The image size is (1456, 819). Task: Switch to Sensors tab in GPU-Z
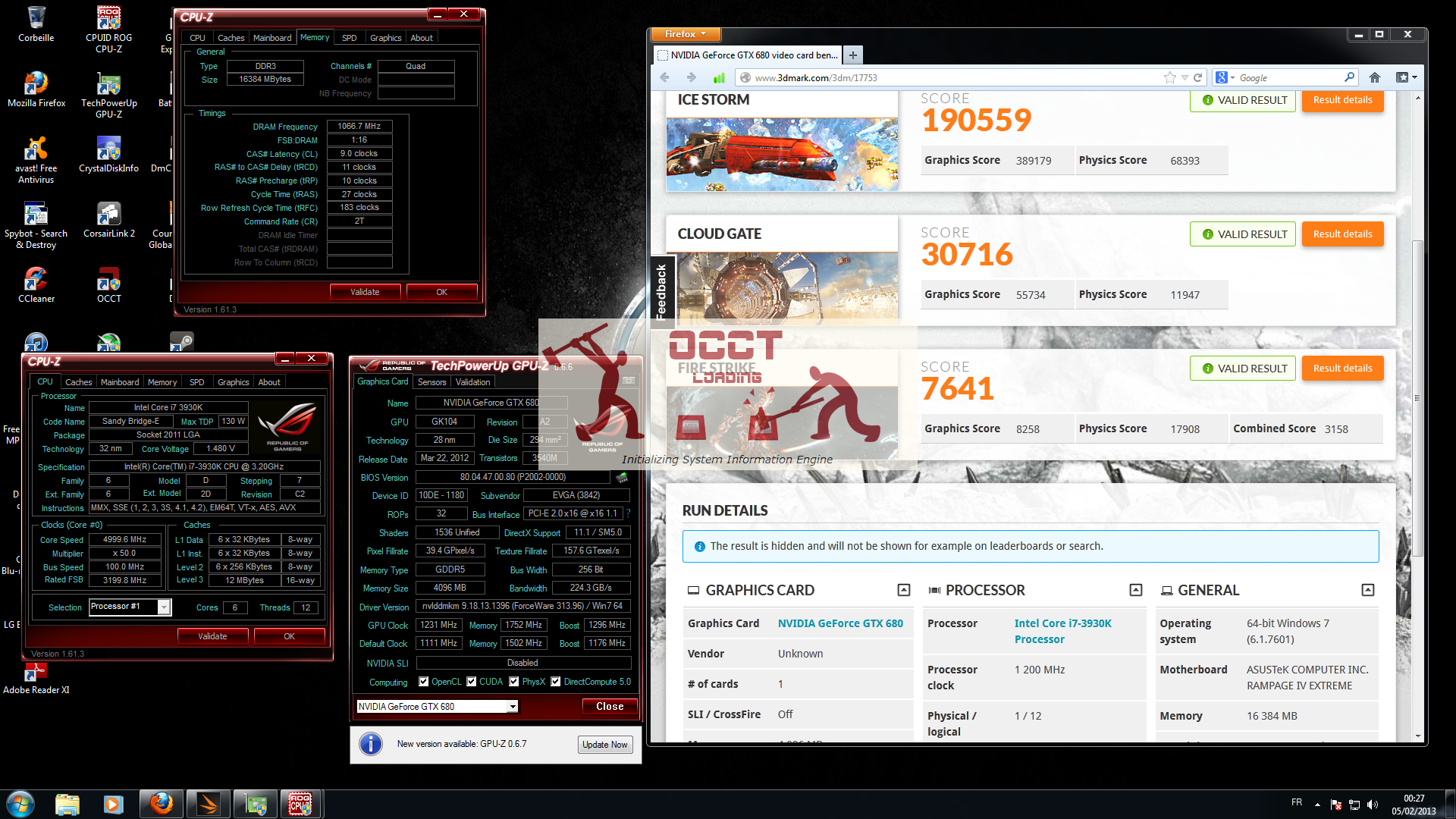(431, 382)
